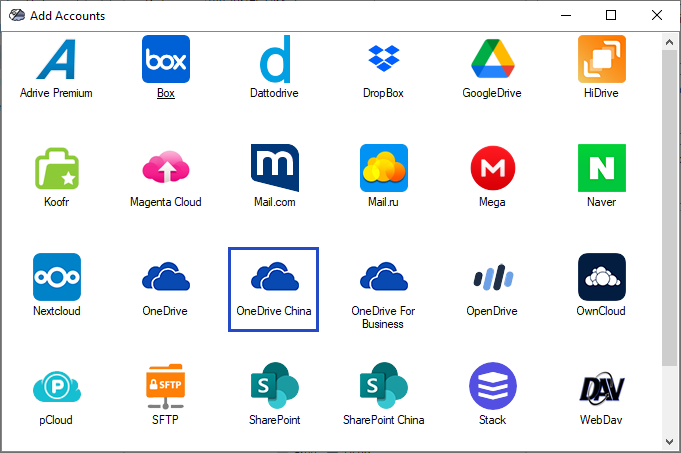Image resolution: width=681 pixels, height=453 pixels.
Task: Click the scroll up arrow
Action: (x=669, y=42)
